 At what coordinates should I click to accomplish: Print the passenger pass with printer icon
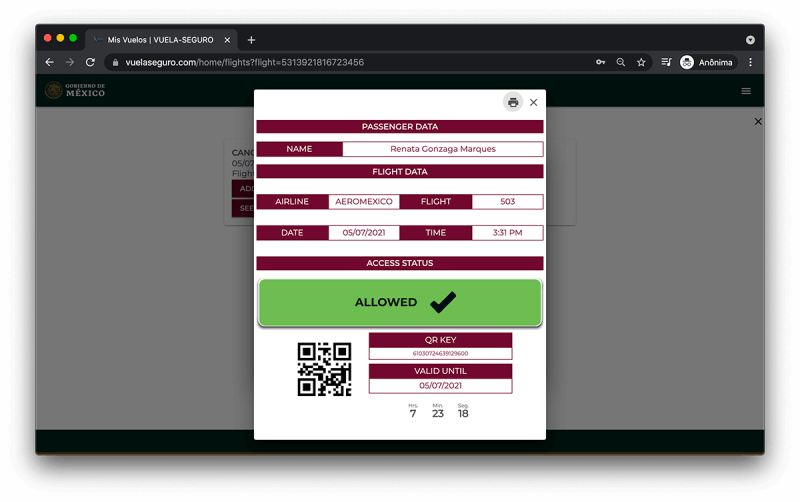coord(513,103)
